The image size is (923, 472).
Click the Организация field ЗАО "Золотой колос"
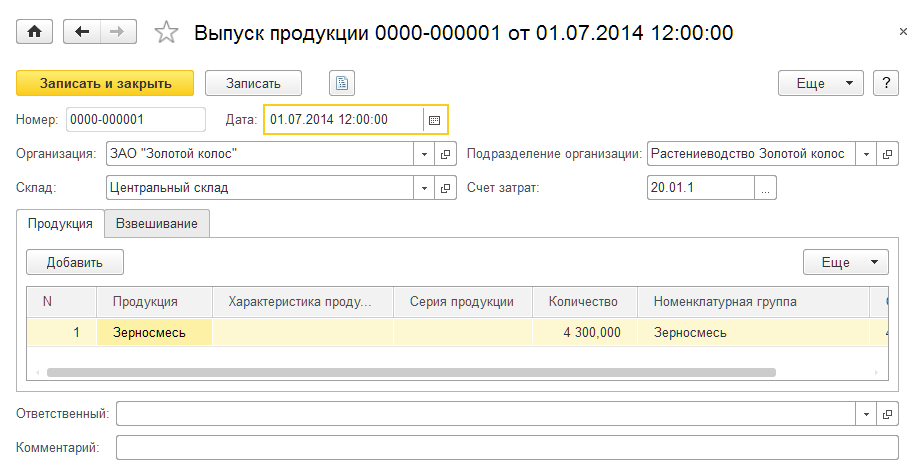coord(260,154)
